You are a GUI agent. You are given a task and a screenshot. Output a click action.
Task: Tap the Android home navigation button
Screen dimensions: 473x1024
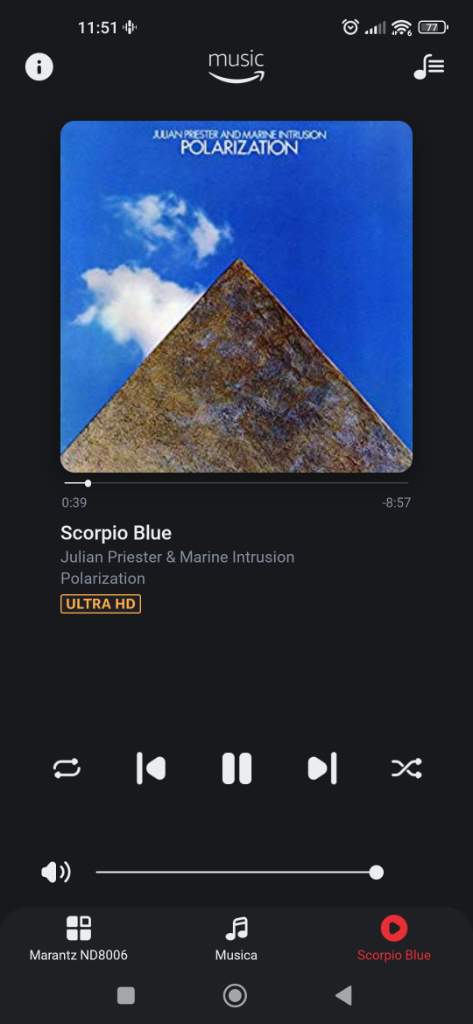235,995
